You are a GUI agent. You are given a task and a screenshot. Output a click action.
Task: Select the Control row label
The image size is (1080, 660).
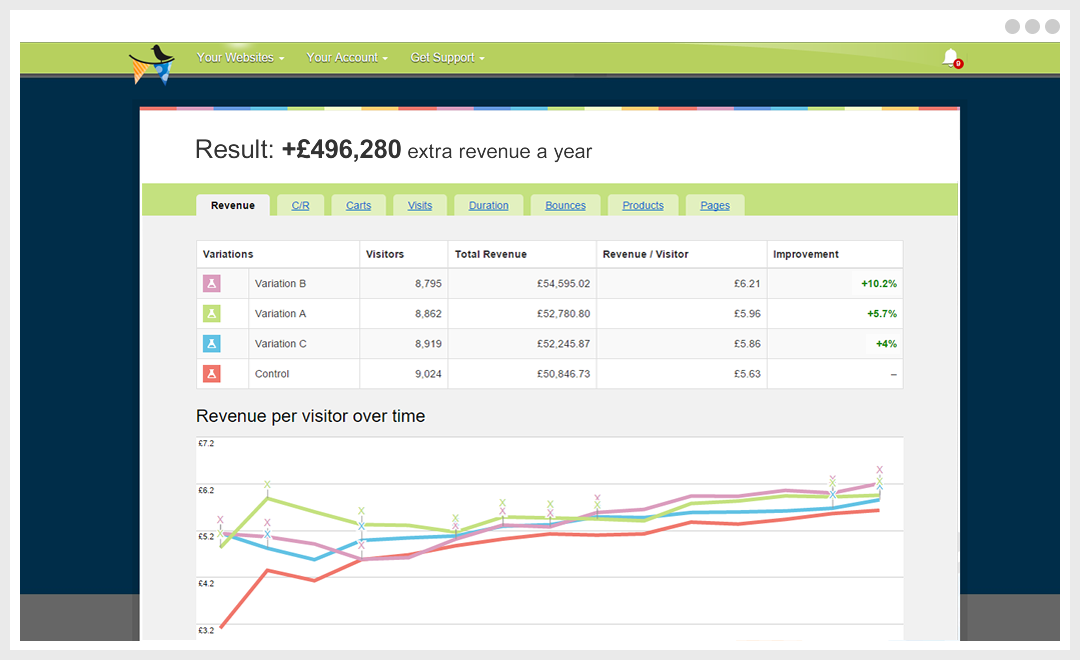click(272, 373)
